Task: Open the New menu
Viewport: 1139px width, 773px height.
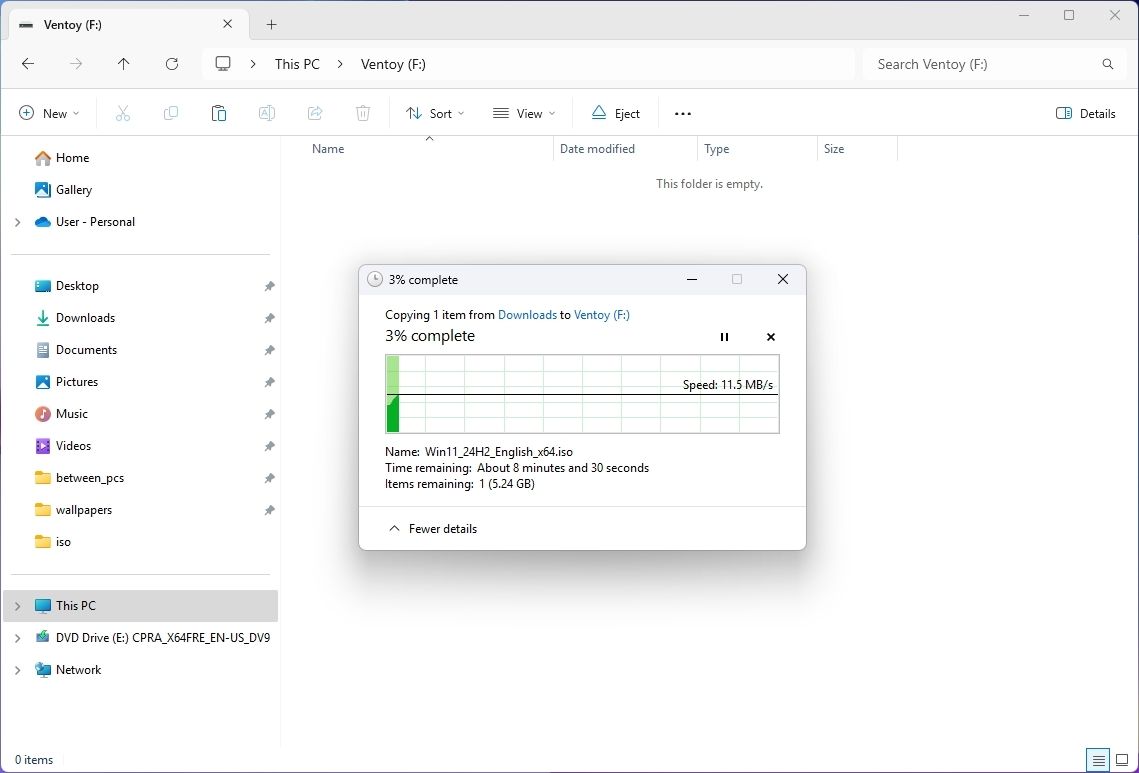Action: (49, 113)
